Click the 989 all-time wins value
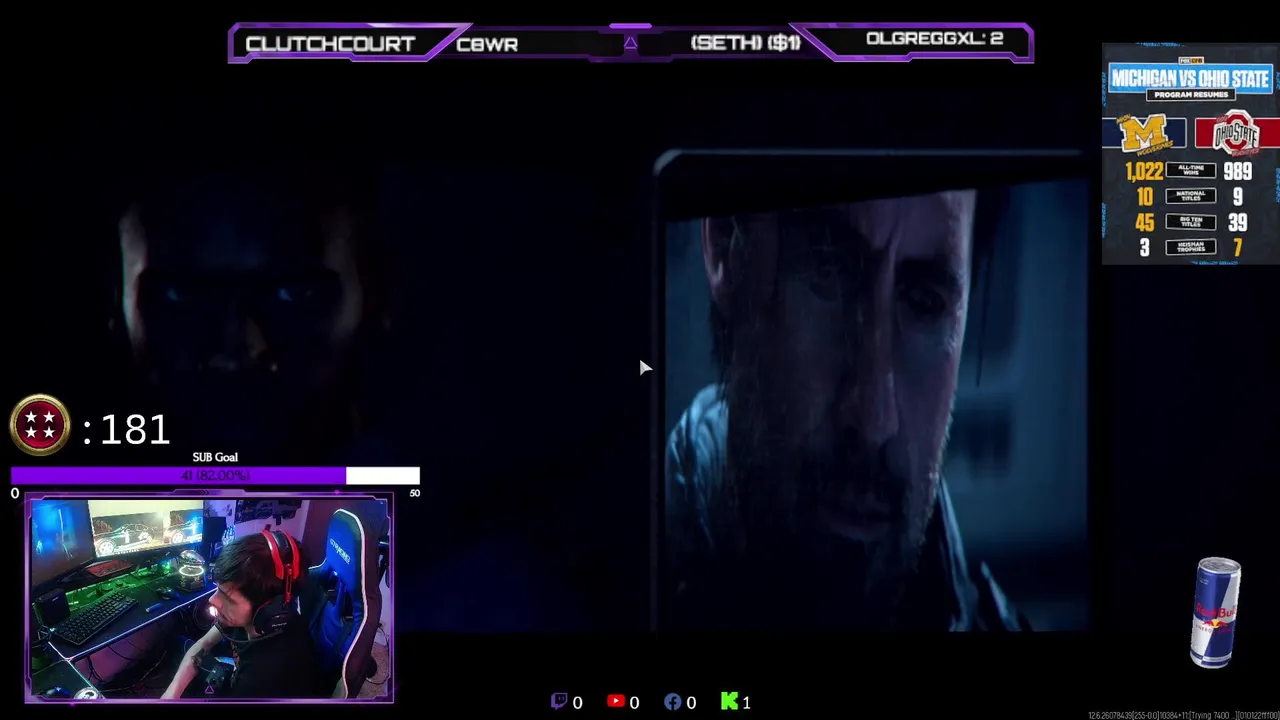Screen dimensions: 1280x720 point(1237,171)
